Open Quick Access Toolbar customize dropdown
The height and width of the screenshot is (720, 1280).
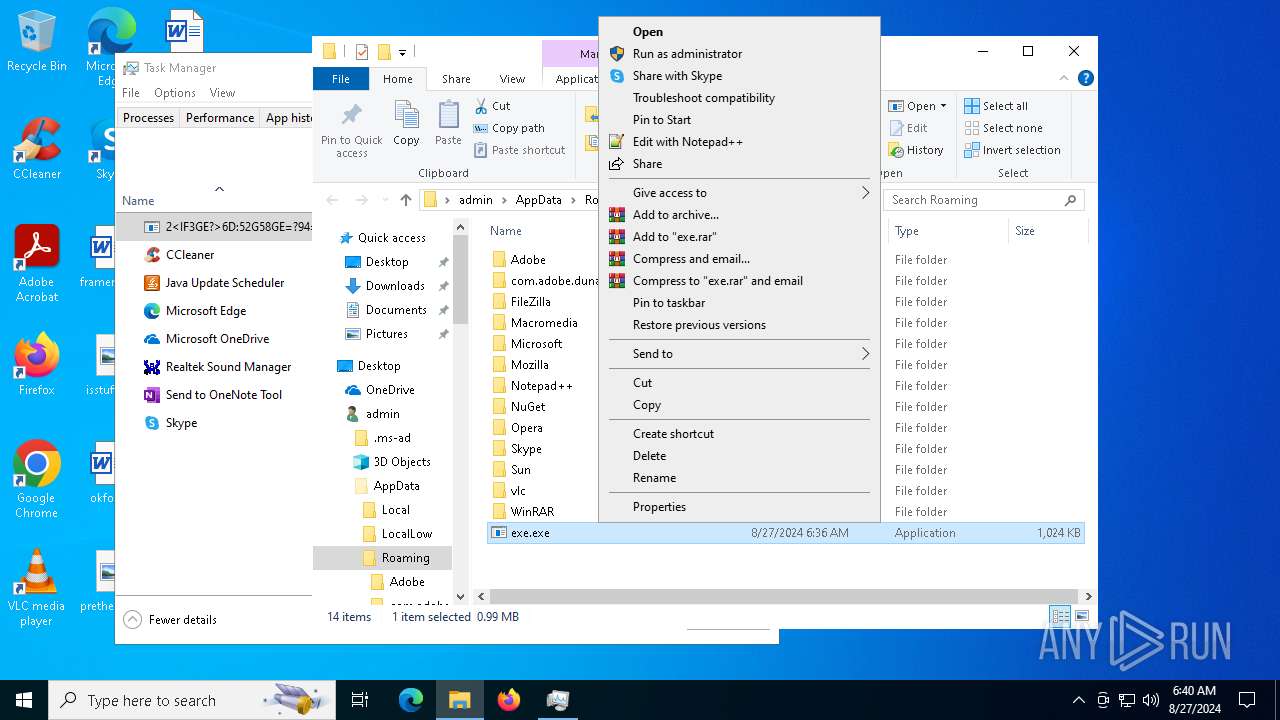point(402,52)
